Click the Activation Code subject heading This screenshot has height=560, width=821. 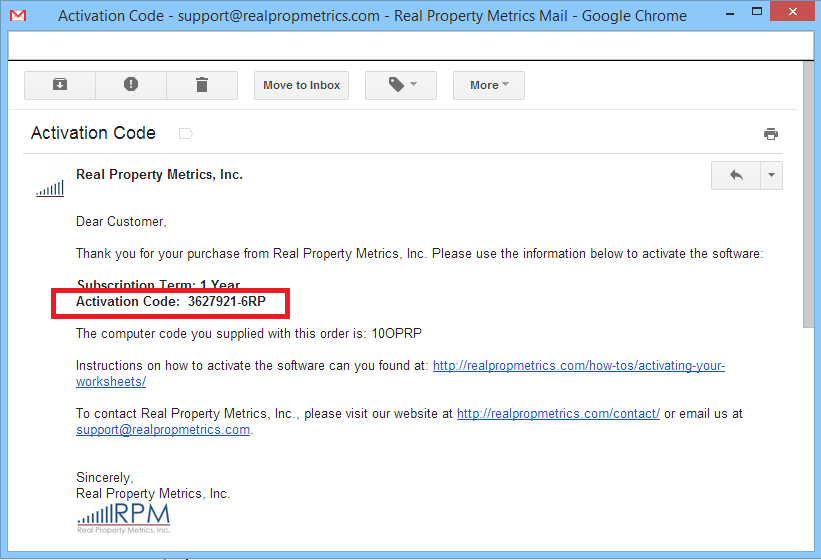(93, 133)
